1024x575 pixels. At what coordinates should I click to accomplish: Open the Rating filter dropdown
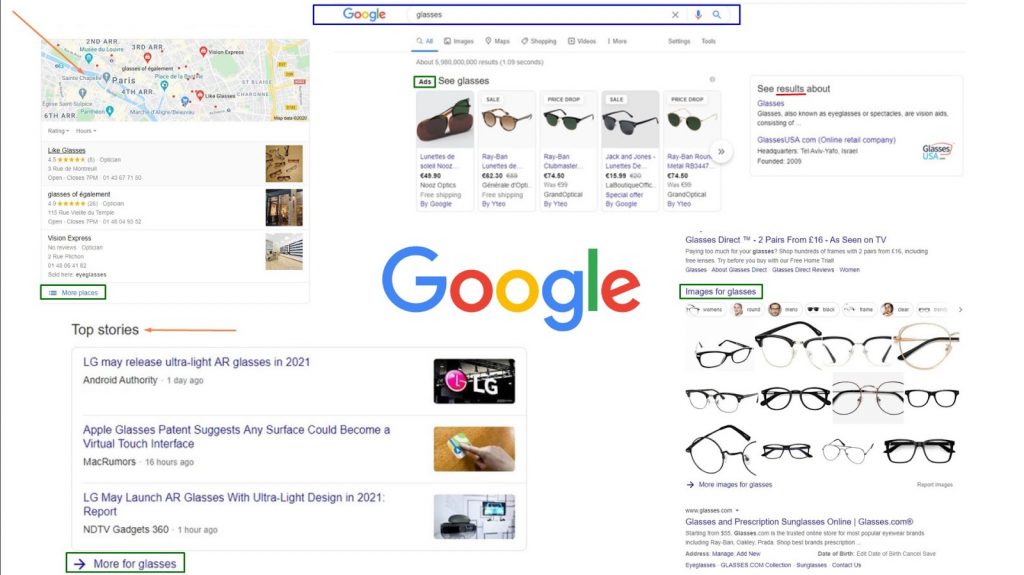point(58,131)
